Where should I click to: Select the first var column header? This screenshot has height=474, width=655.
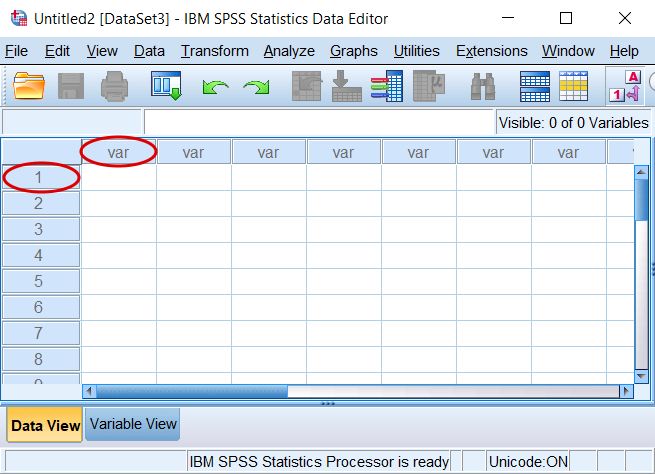(x=119, y=152)
